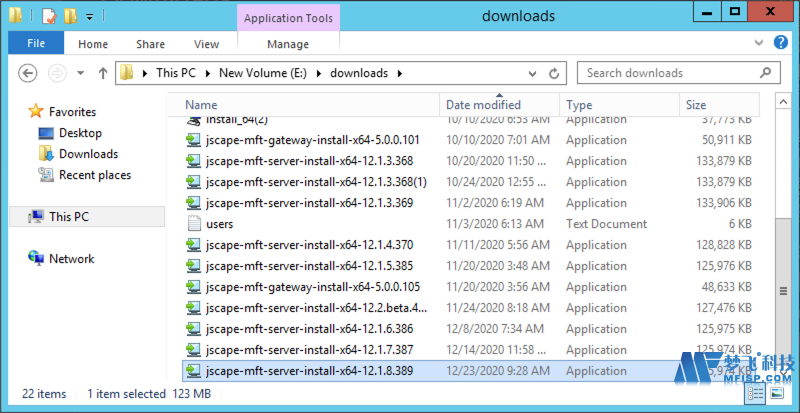The height and width of the screenshot is (413, 800).
Task: Click the folder system icon in title bar
Action: [16, 16]
